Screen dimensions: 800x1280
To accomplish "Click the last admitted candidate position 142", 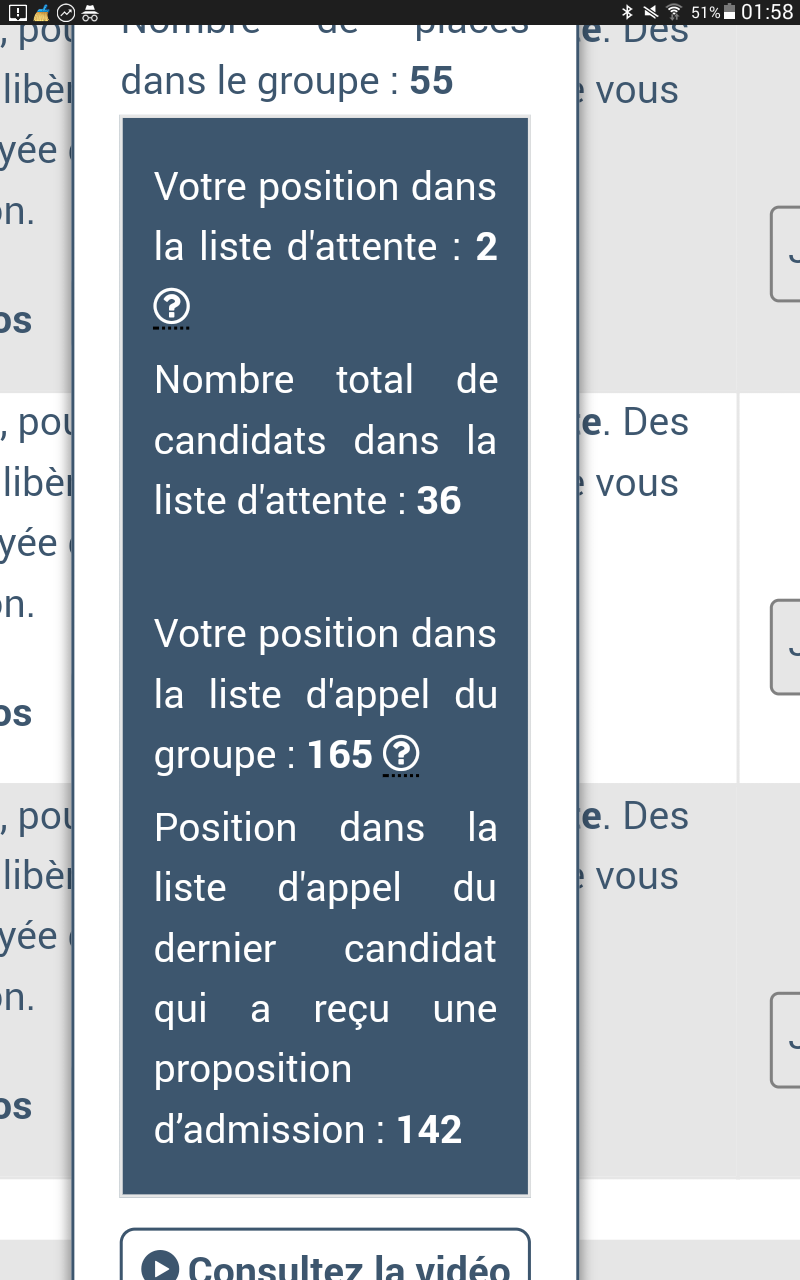I will click(x=430, y=1130).
